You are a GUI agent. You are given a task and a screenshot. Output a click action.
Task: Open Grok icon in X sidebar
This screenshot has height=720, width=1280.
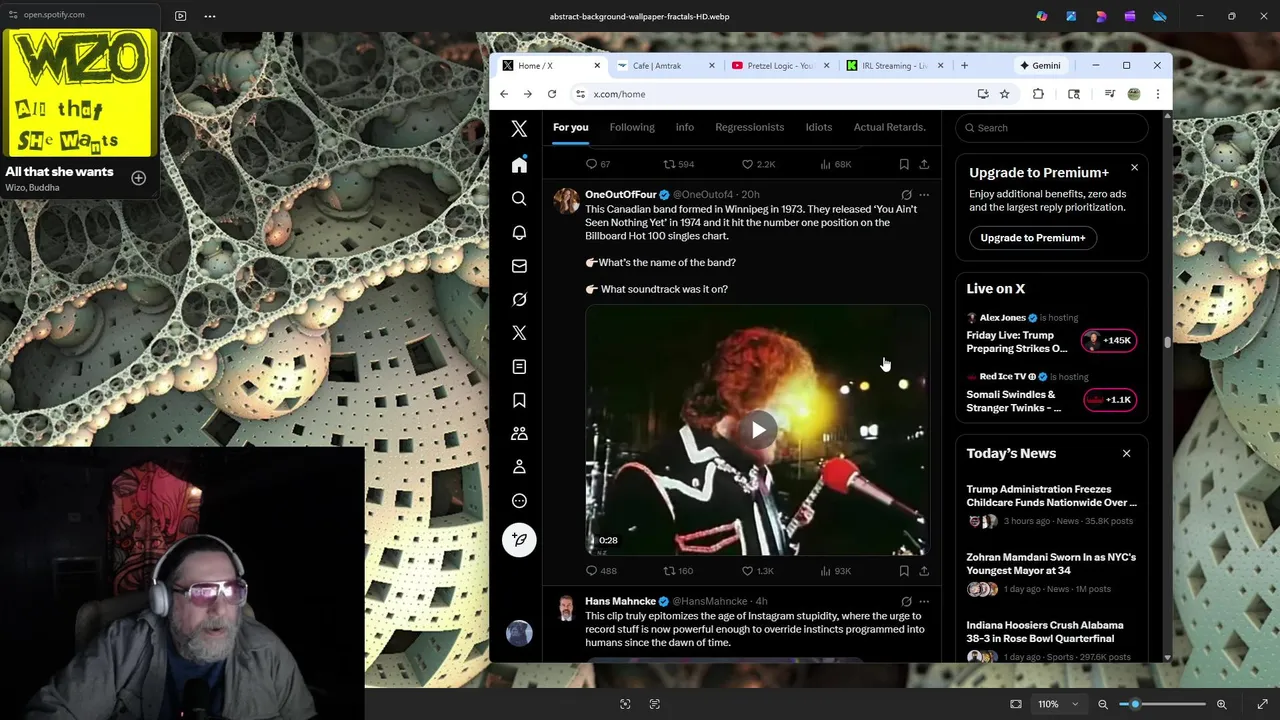pos(519,299)
